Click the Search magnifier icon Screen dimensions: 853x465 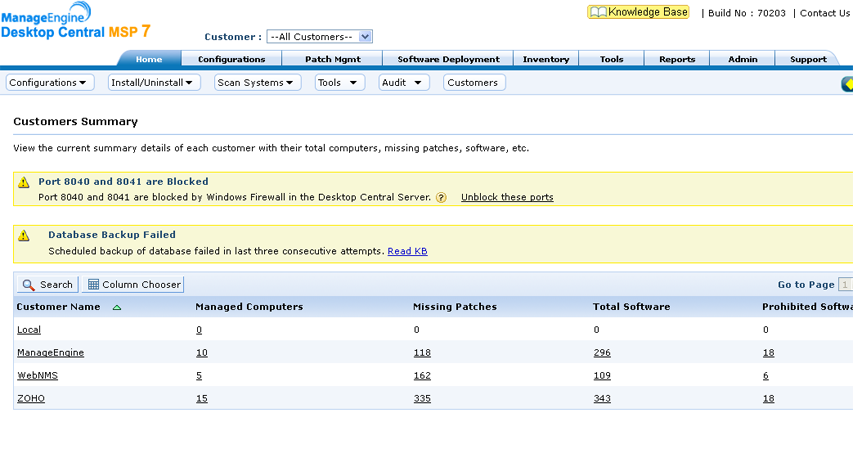click(x=29, y=285)
